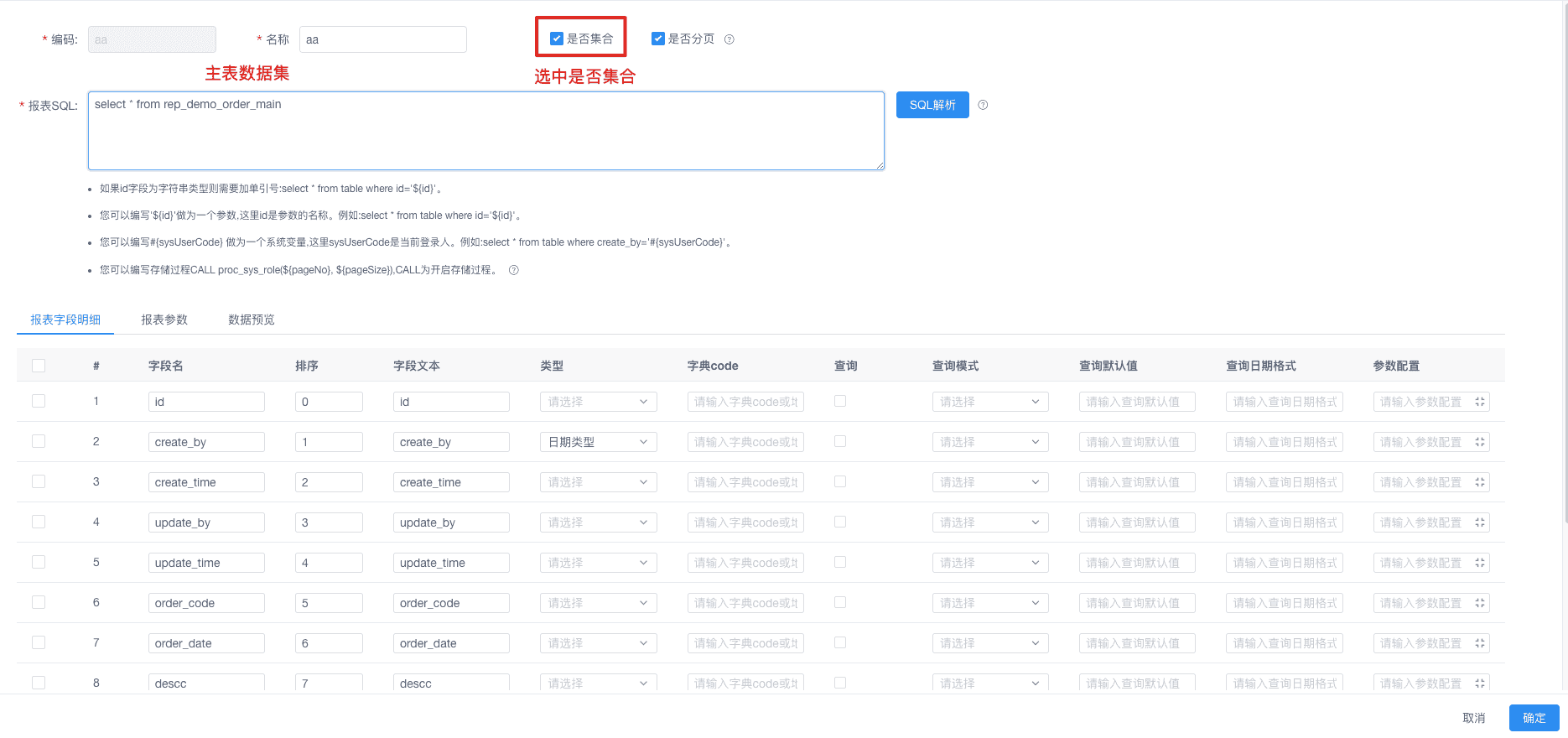Open parameter config expand icon in id row
This screenshot has width=1568, height=738.
point(1480,402)
